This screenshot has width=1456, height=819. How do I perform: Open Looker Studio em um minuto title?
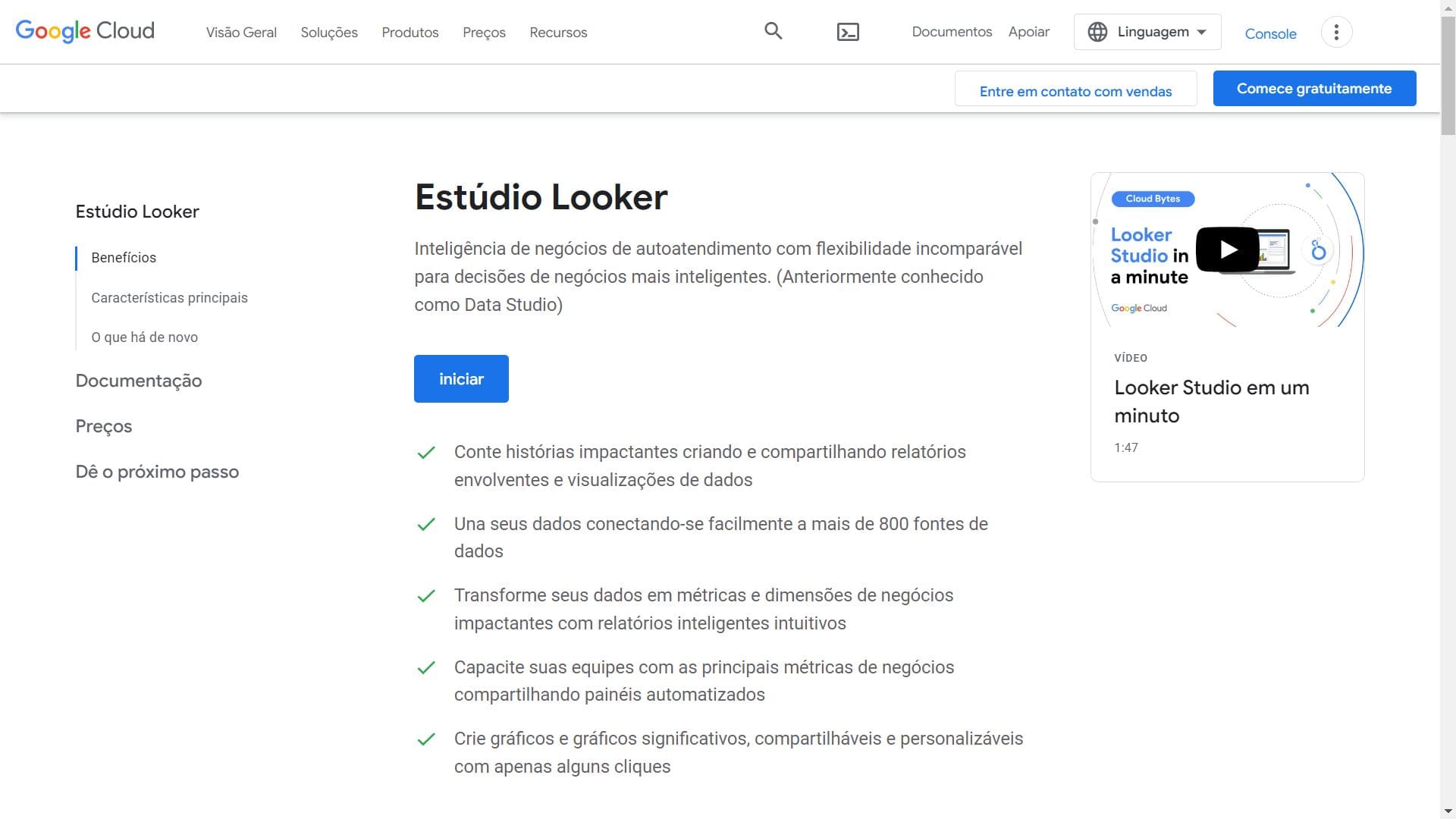point(1211,401)
